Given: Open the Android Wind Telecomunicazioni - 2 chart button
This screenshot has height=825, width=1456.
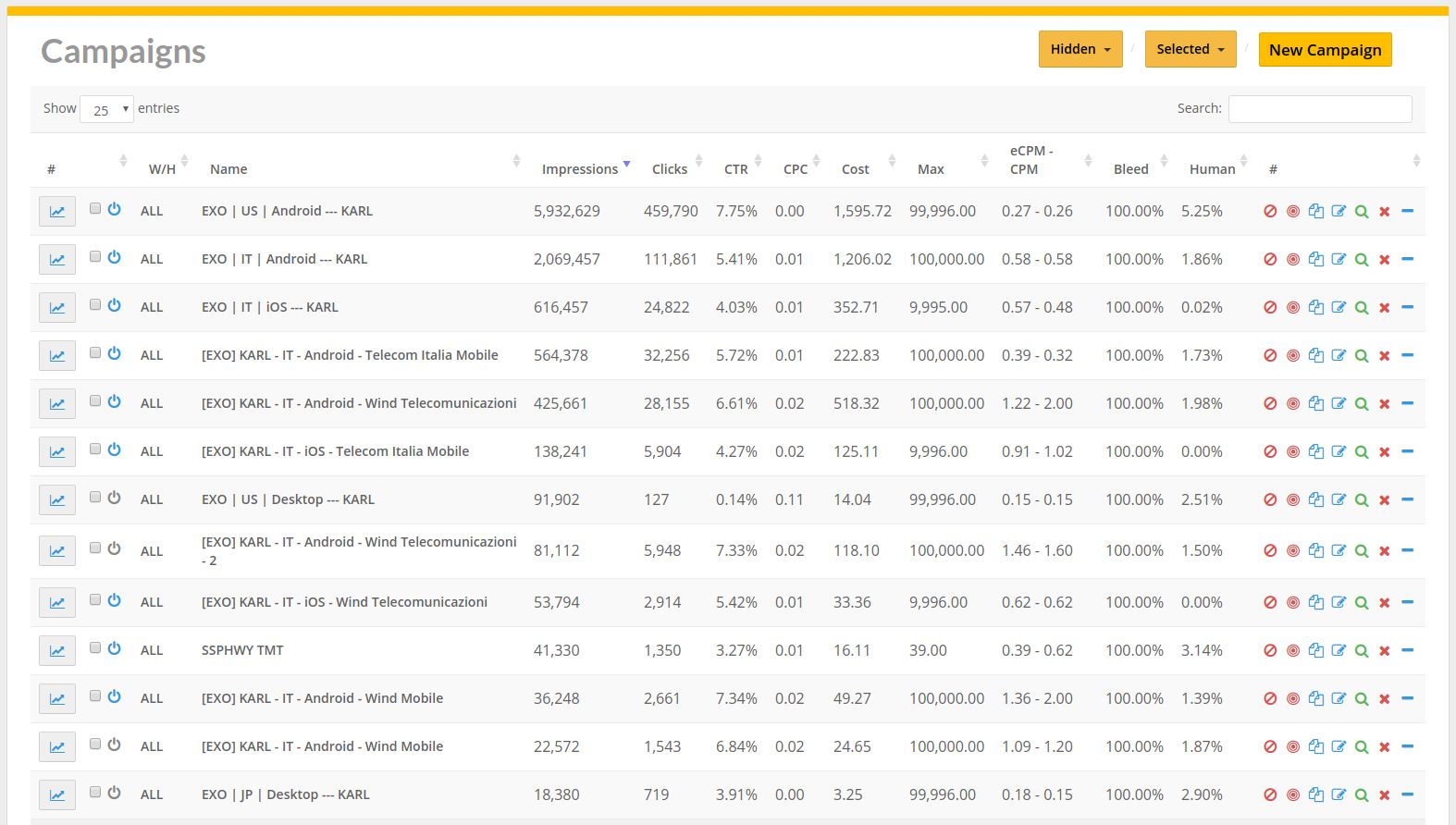Looking at the screenshot, I should pos(57,551).
